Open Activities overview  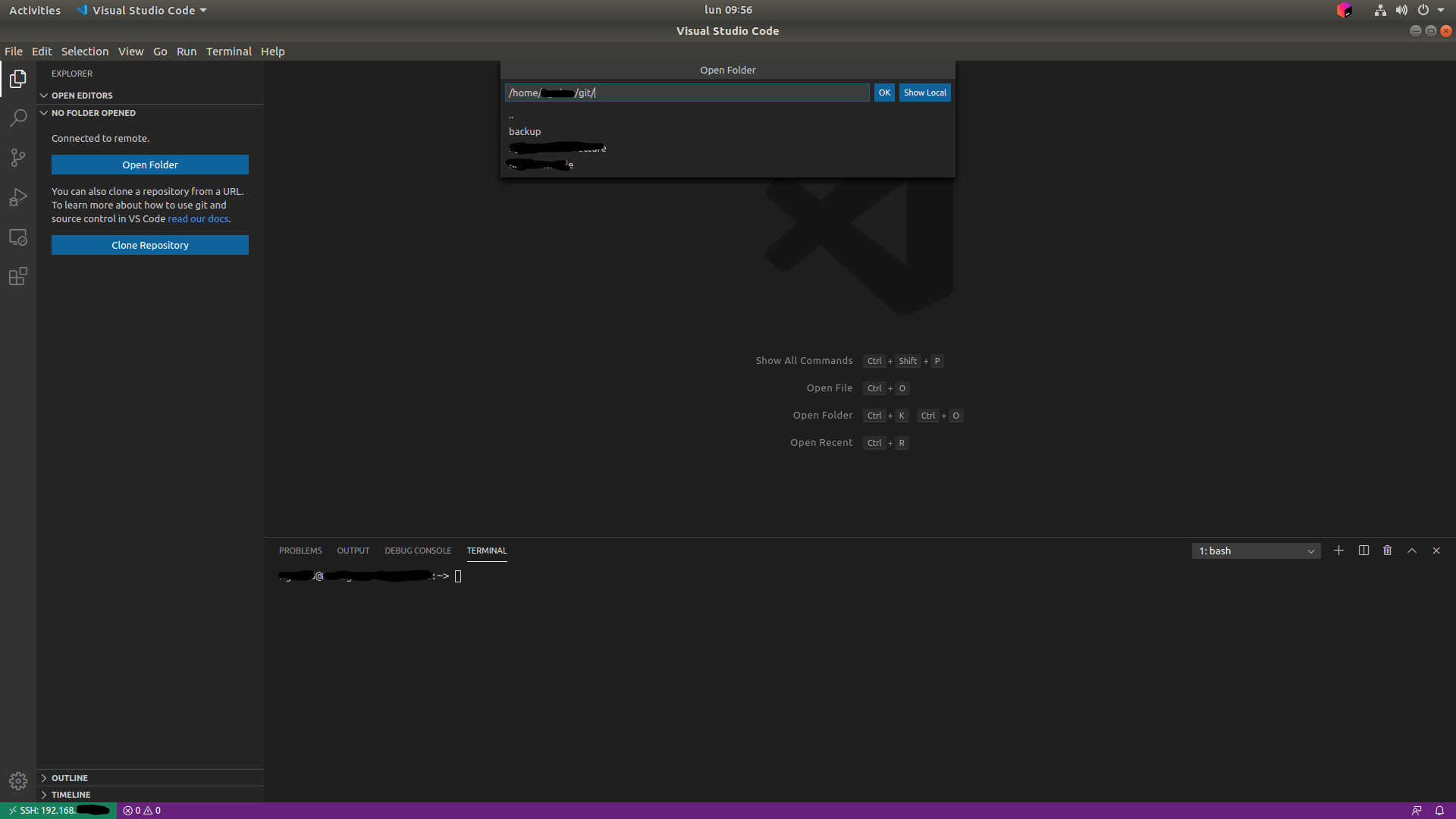35,10
